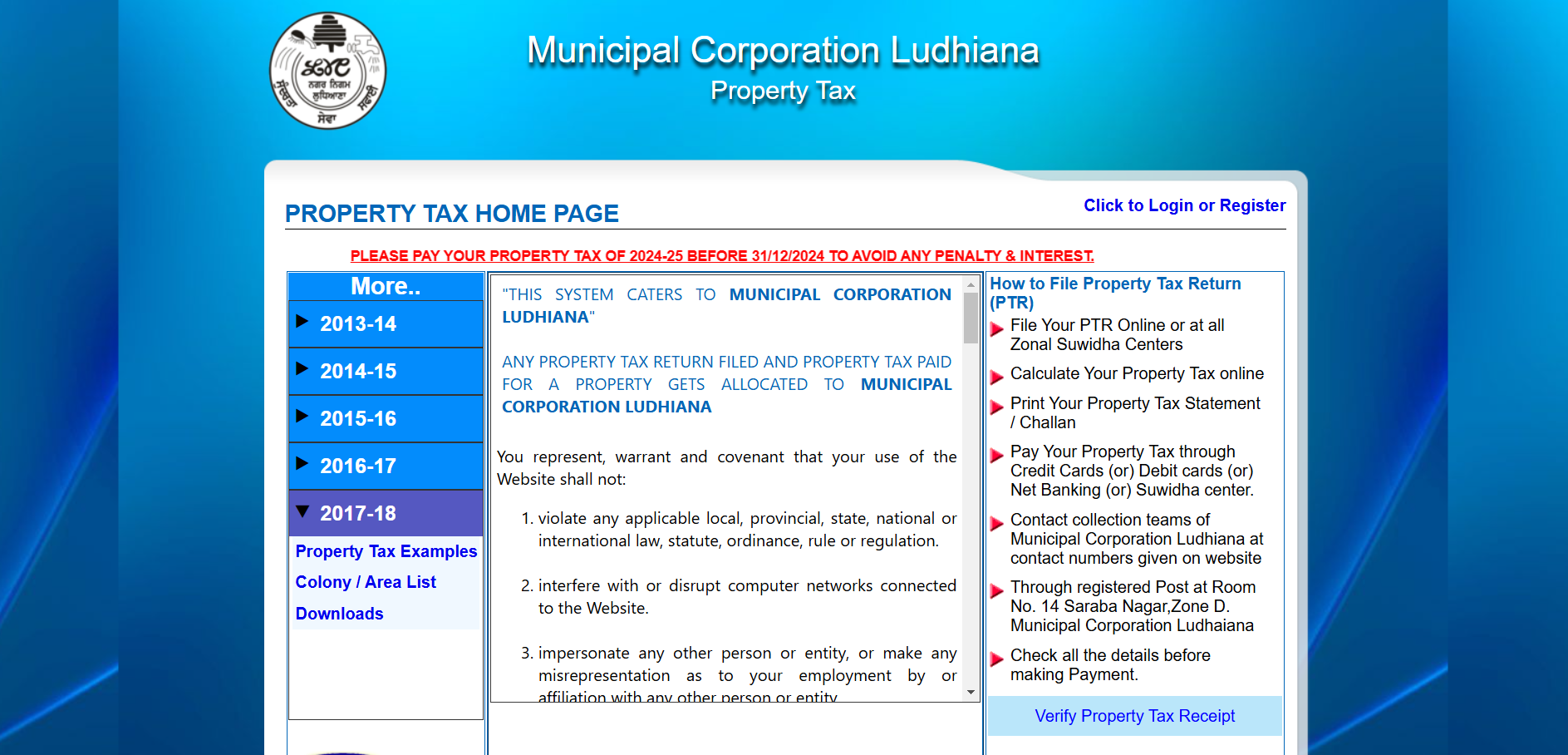Open Verify Property Tax Receipt link
This screenshot has width=1568, height=755.
click(1135, 716)
